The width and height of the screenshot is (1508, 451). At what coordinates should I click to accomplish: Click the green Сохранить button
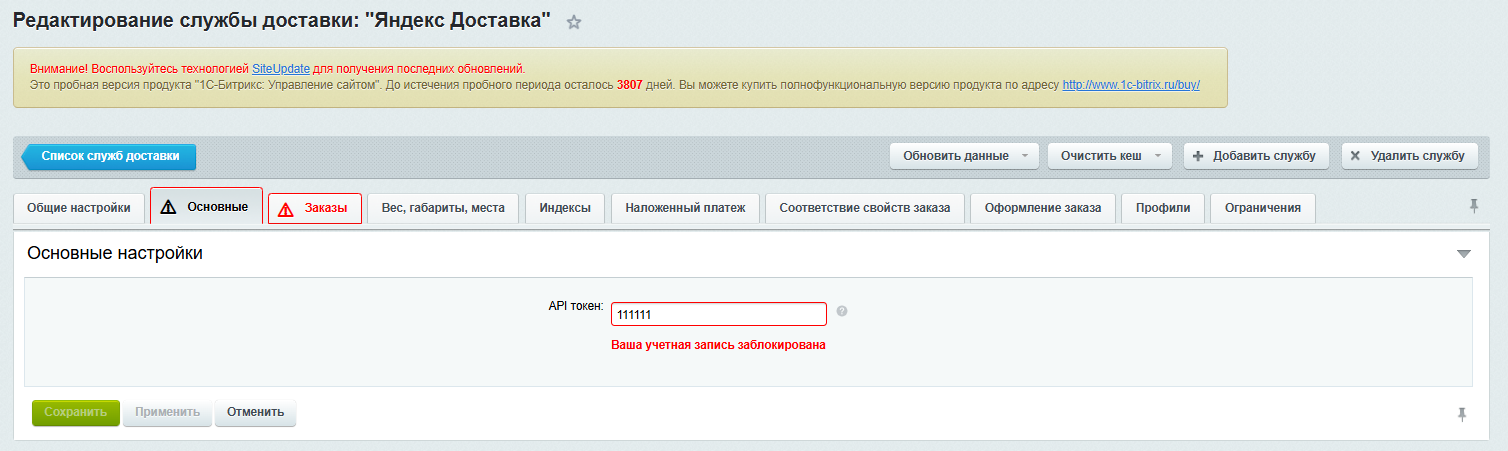(76, 413)
